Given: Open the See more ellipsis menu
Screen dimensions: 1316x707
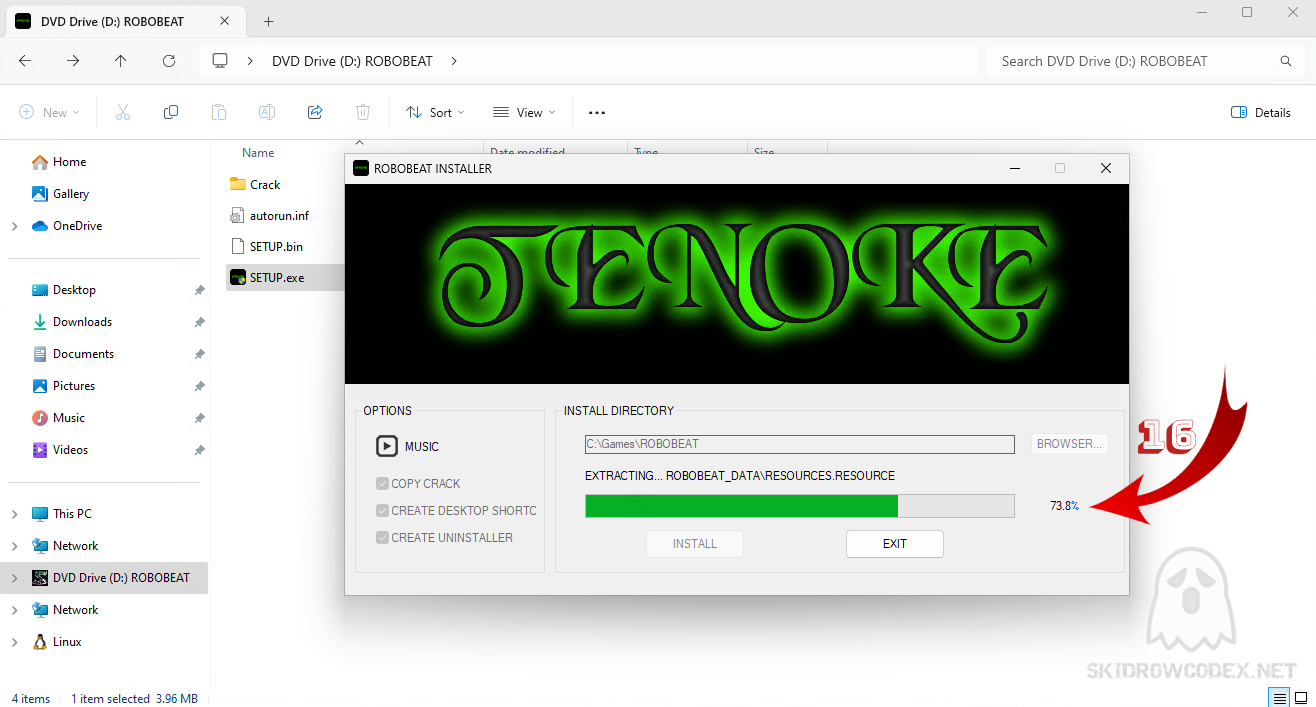Looking at the screenshot, I should pos(597,113).
